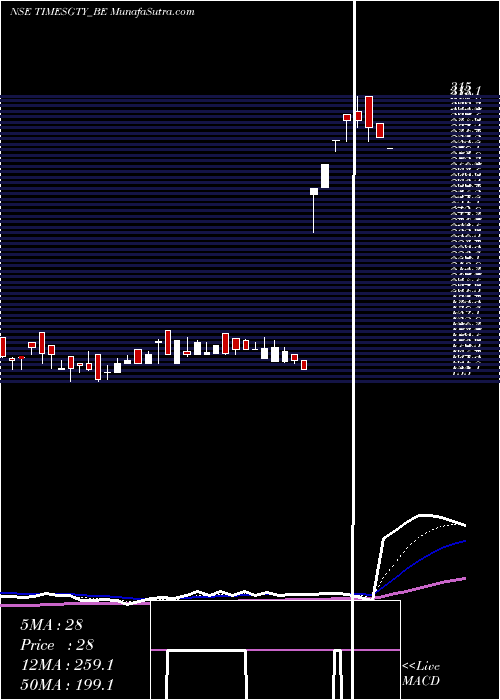500x700 pixels.
Task: Select the 5MA : 28 reading
Action: (51, 625)
